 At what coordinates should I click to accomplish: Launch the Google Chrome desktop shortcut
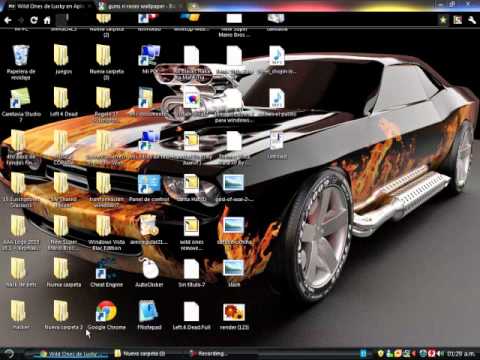106,315
